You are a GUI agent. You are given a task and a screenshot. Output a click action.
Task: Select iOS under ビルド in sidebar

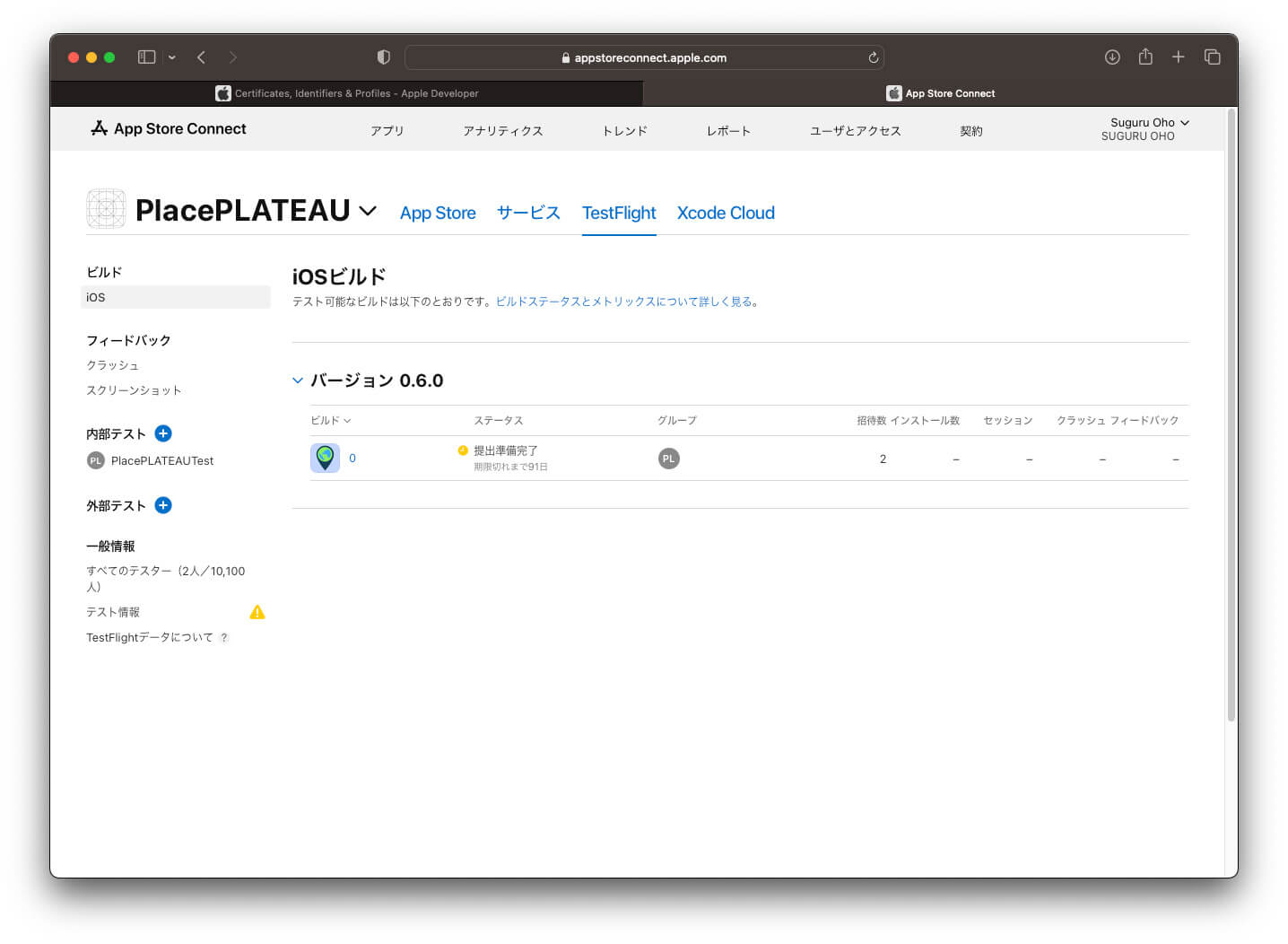[x=175, y=297]
